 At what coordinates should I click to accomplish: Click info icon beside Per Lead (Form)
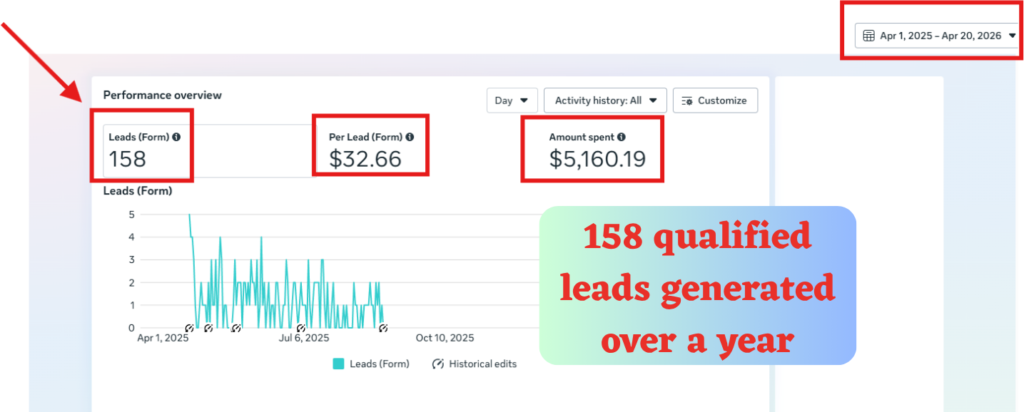[409, 137]
